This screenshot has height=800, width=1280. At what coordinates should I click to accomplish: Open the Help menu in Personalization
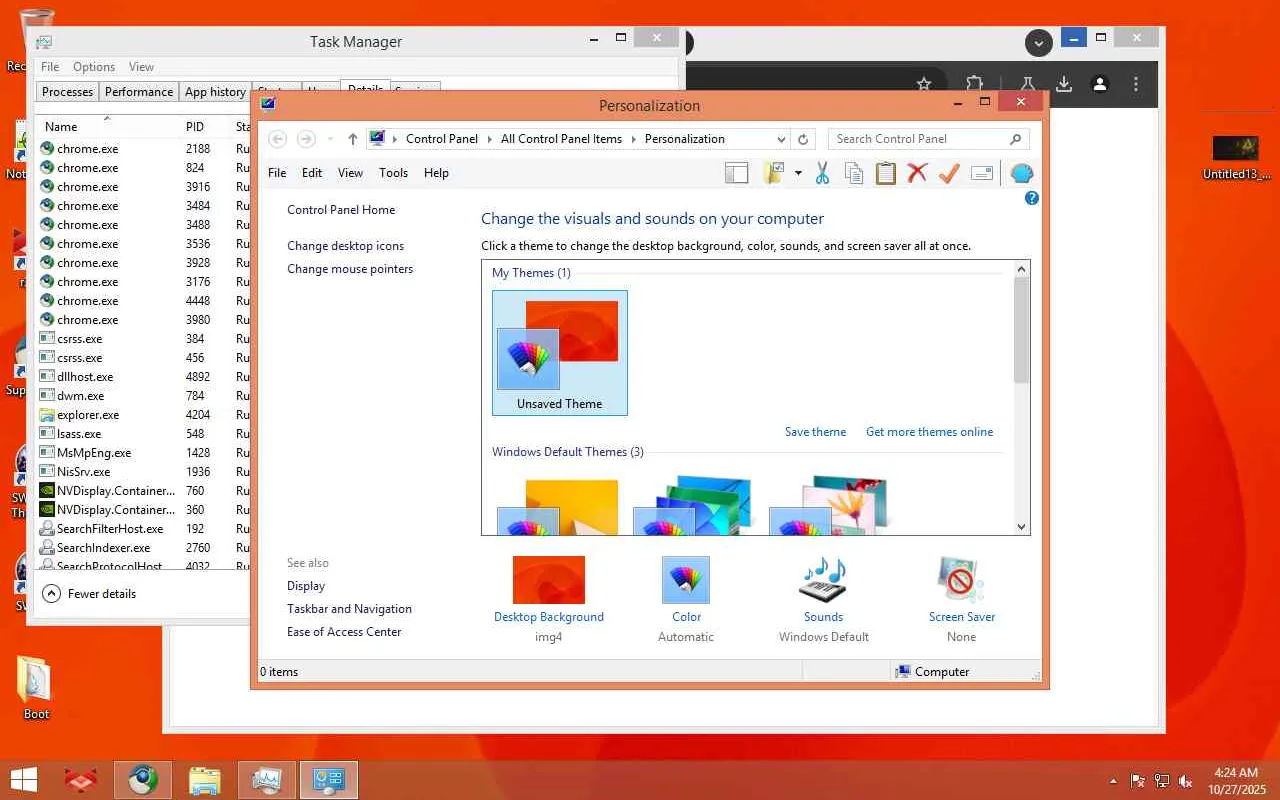click(x=436, y=173)
